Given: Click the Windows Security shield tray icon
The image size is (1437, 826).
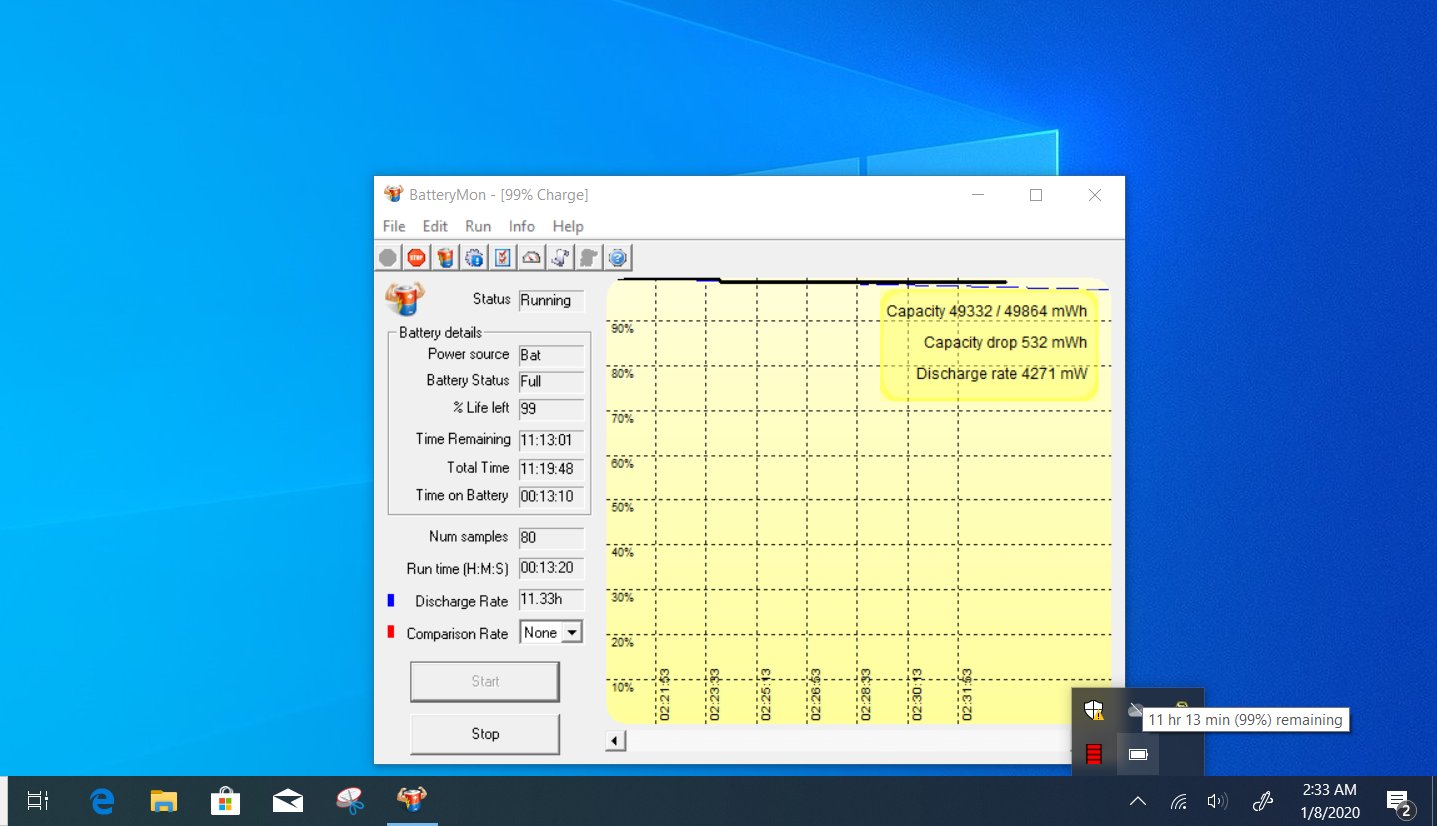Looking at the screenshot, I should click(1094, 710).
